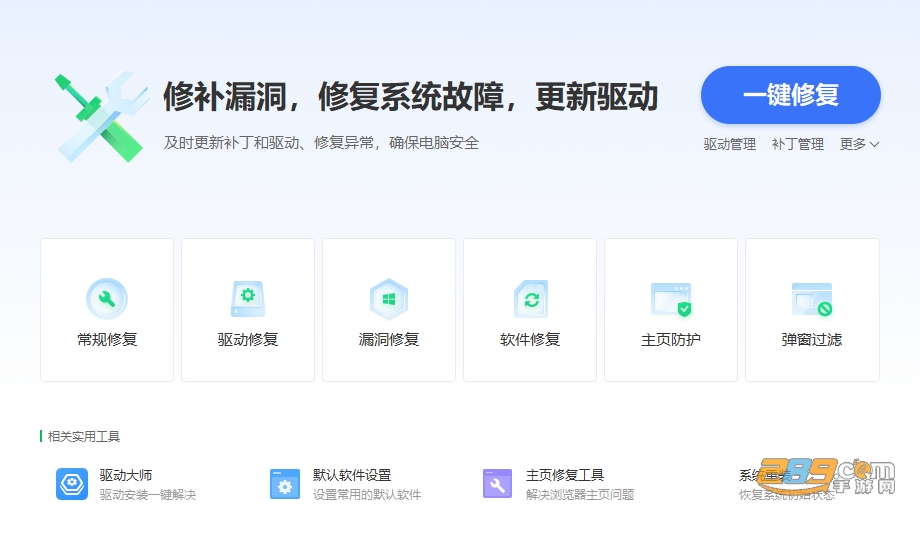The width and height of the screenshot is (920, 534).
Task: Open the 默认软件设置 tool title
Action: [x=352, y=475]
